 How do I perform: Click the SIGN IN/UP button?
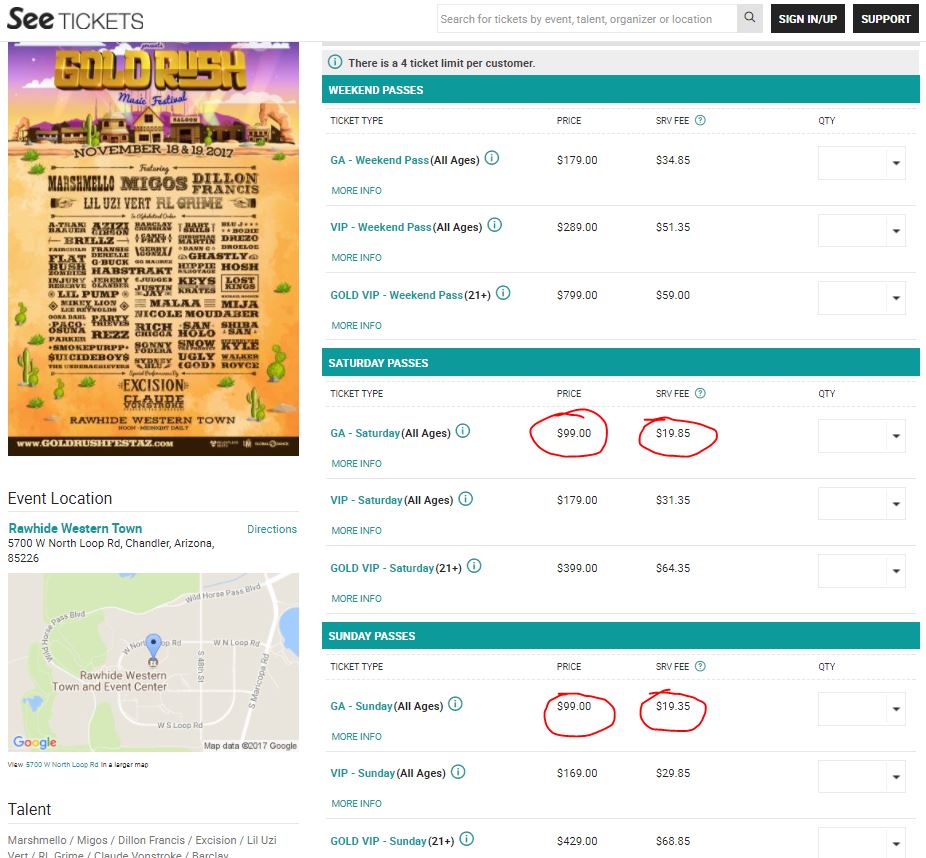pyautogui.click(x=807, y=19)
